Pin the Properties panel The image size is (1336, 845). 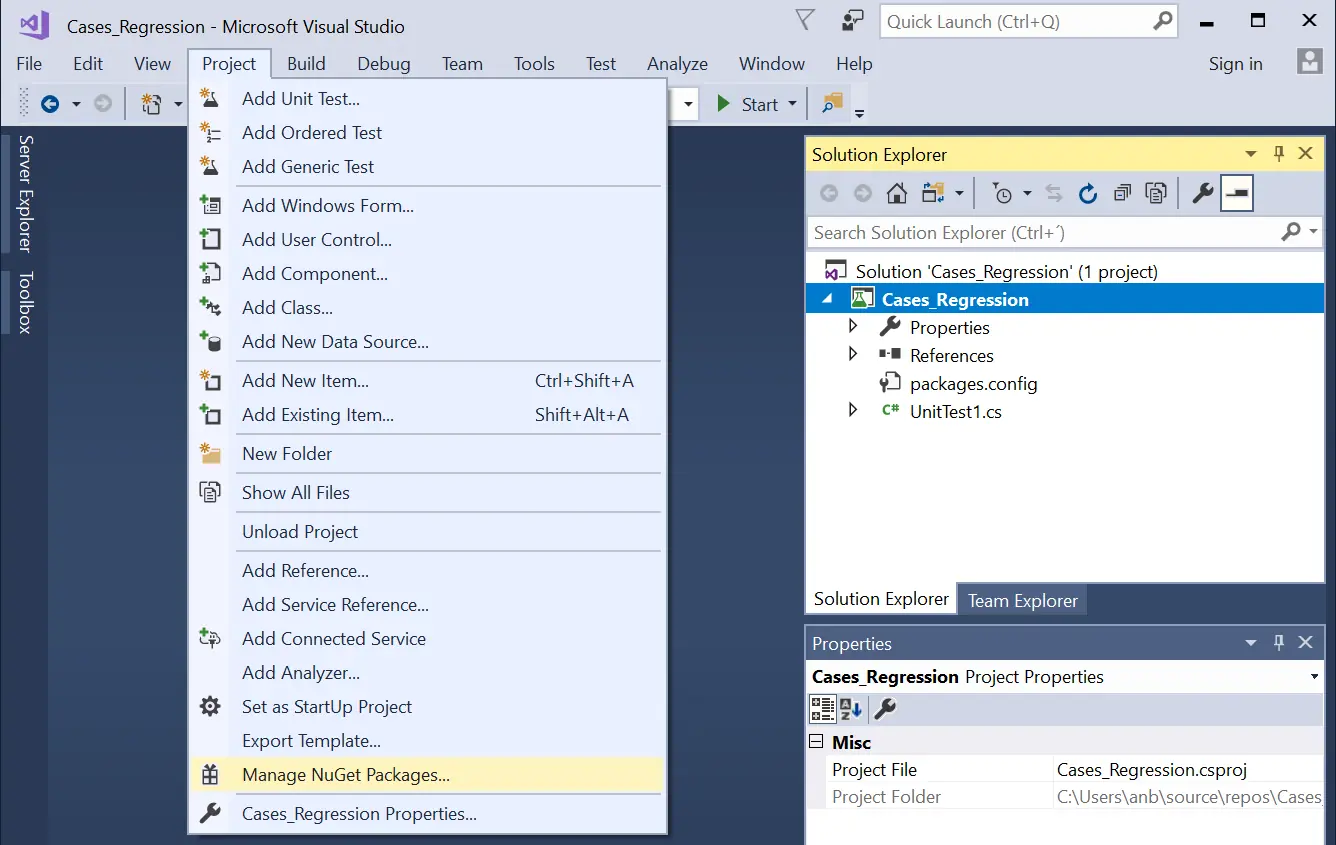pyautogui.click(x=1278, y=642)
